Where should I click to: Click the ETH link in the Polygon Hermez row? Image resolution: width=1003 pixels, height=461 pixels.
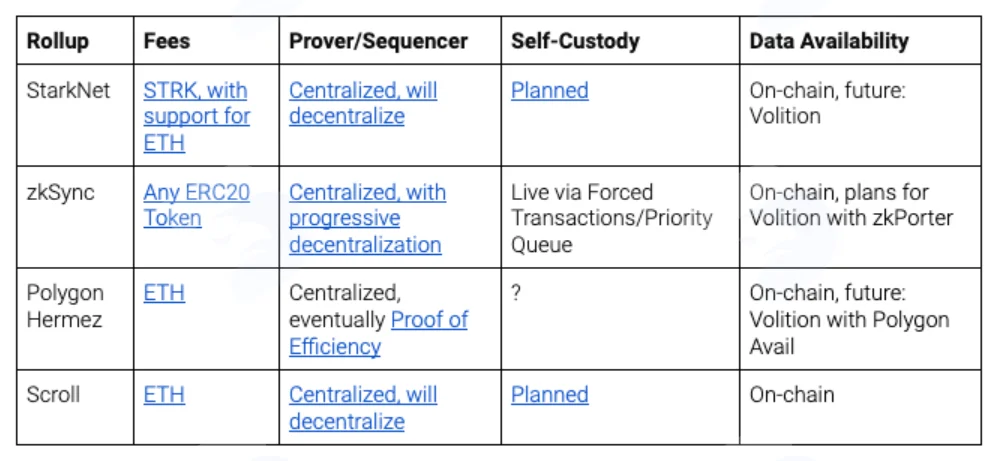[164, 293]
